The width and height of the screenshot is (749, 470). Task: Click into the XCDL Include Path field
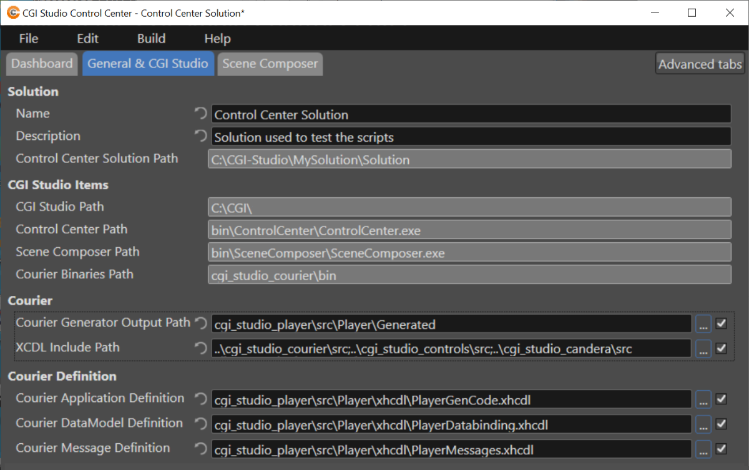click(451, 349)
